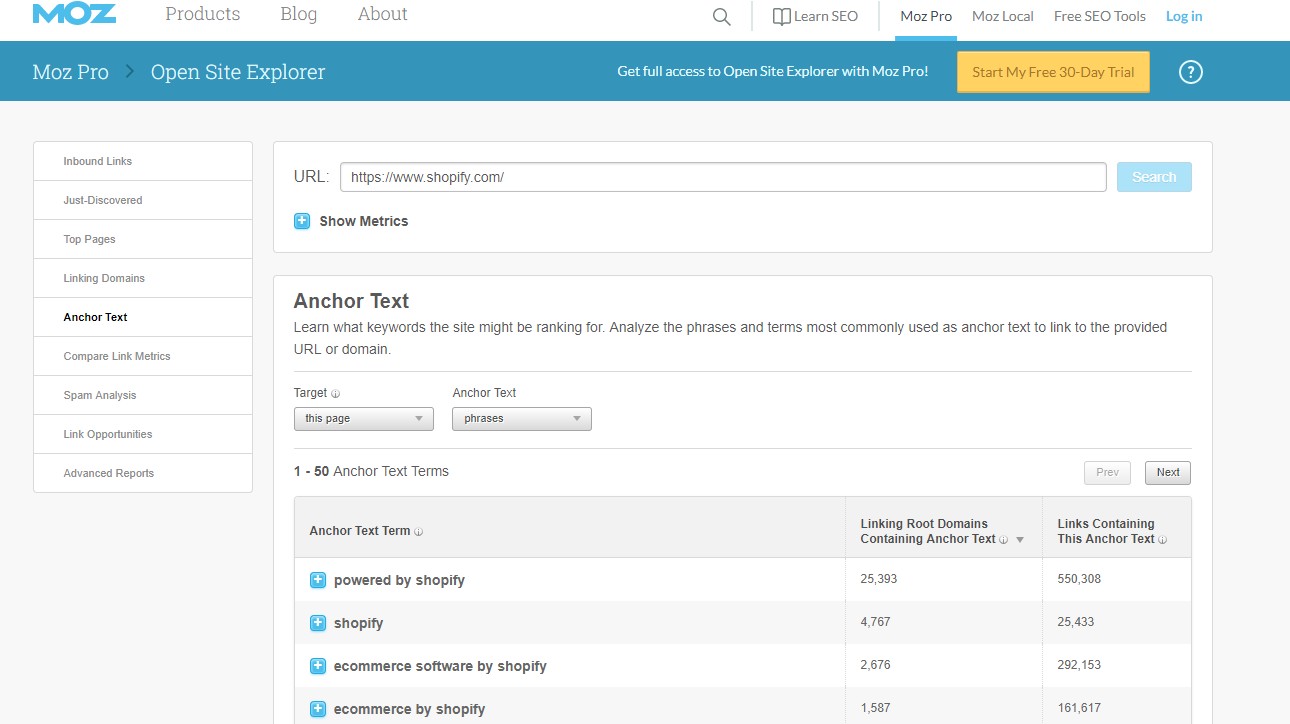Click the info icon beside Anchor Text Term header
This screenshot has height=724, width=1290.
click(419, 532)
